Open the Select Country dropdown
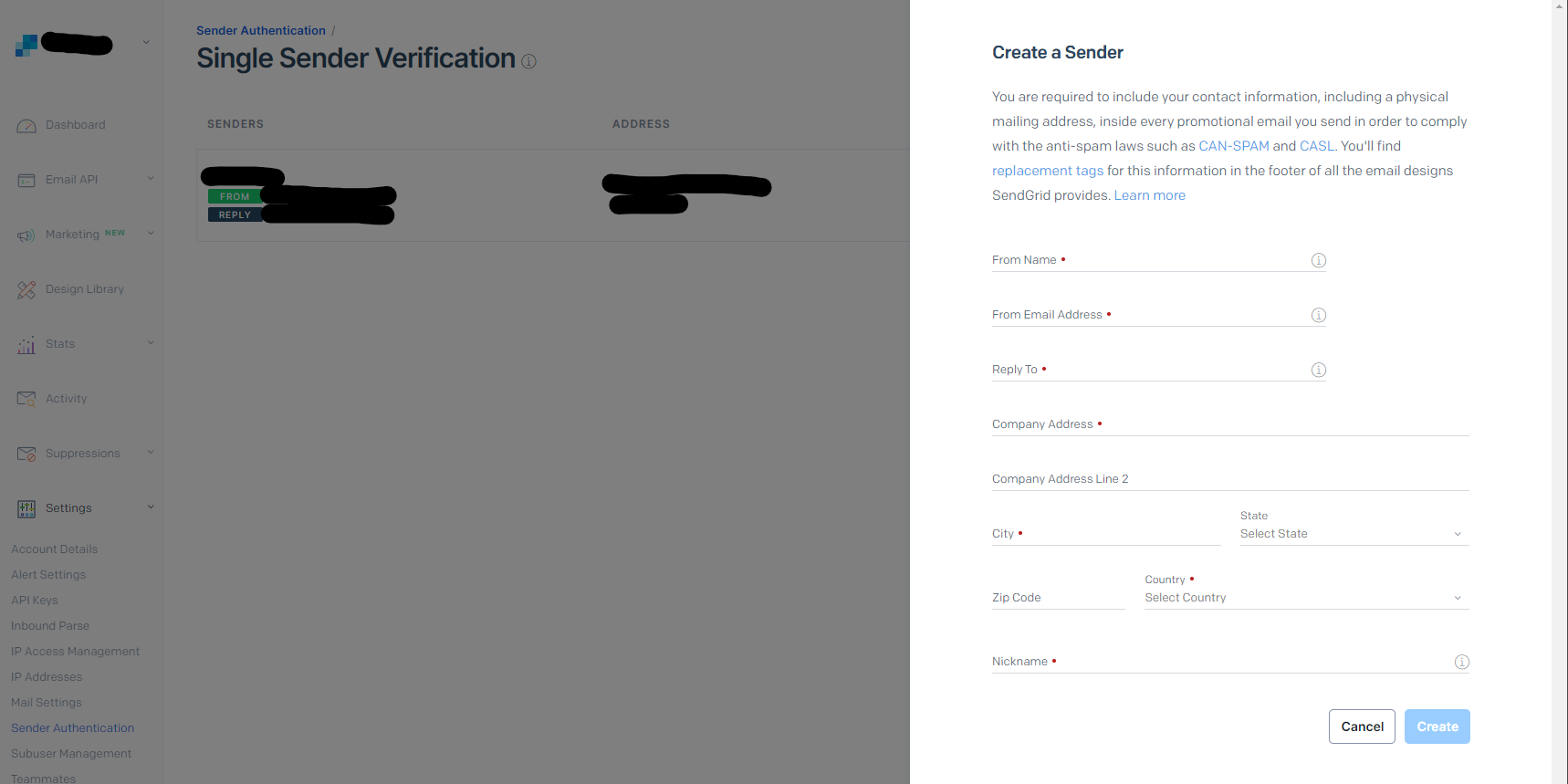The width and height of the screenshot is (1568, 784). (1305, 597)
